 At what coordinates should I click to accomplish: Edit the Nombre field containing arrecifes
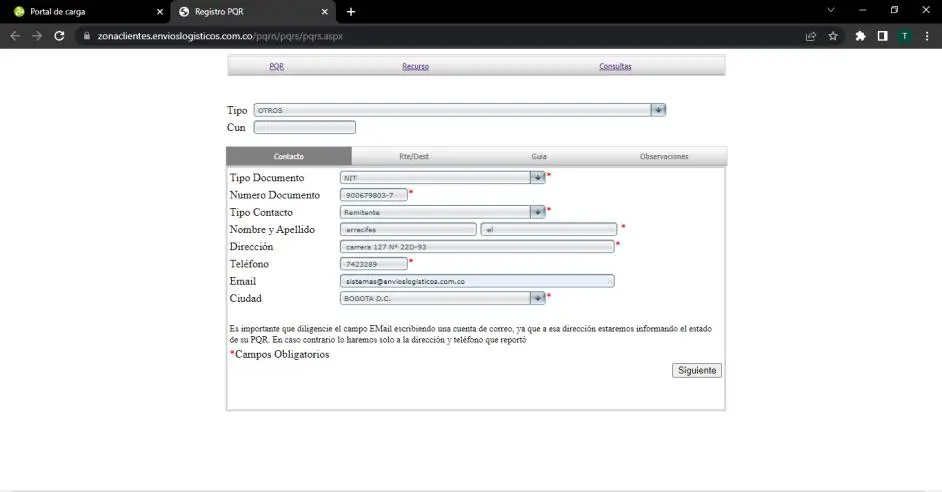[x=408, y=229]
